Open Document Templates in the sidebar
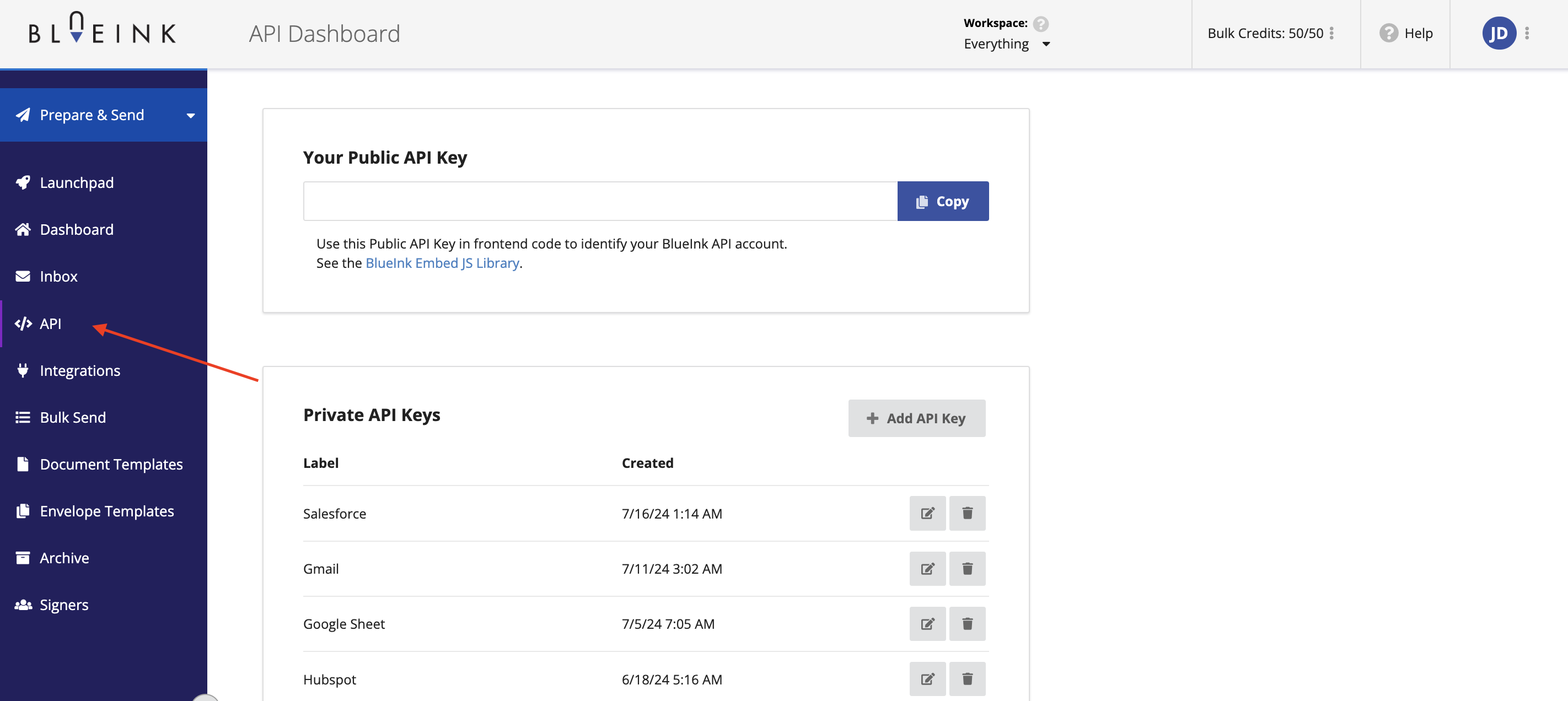The height and width of the screenshot is (701, 1568). [104, 464]
